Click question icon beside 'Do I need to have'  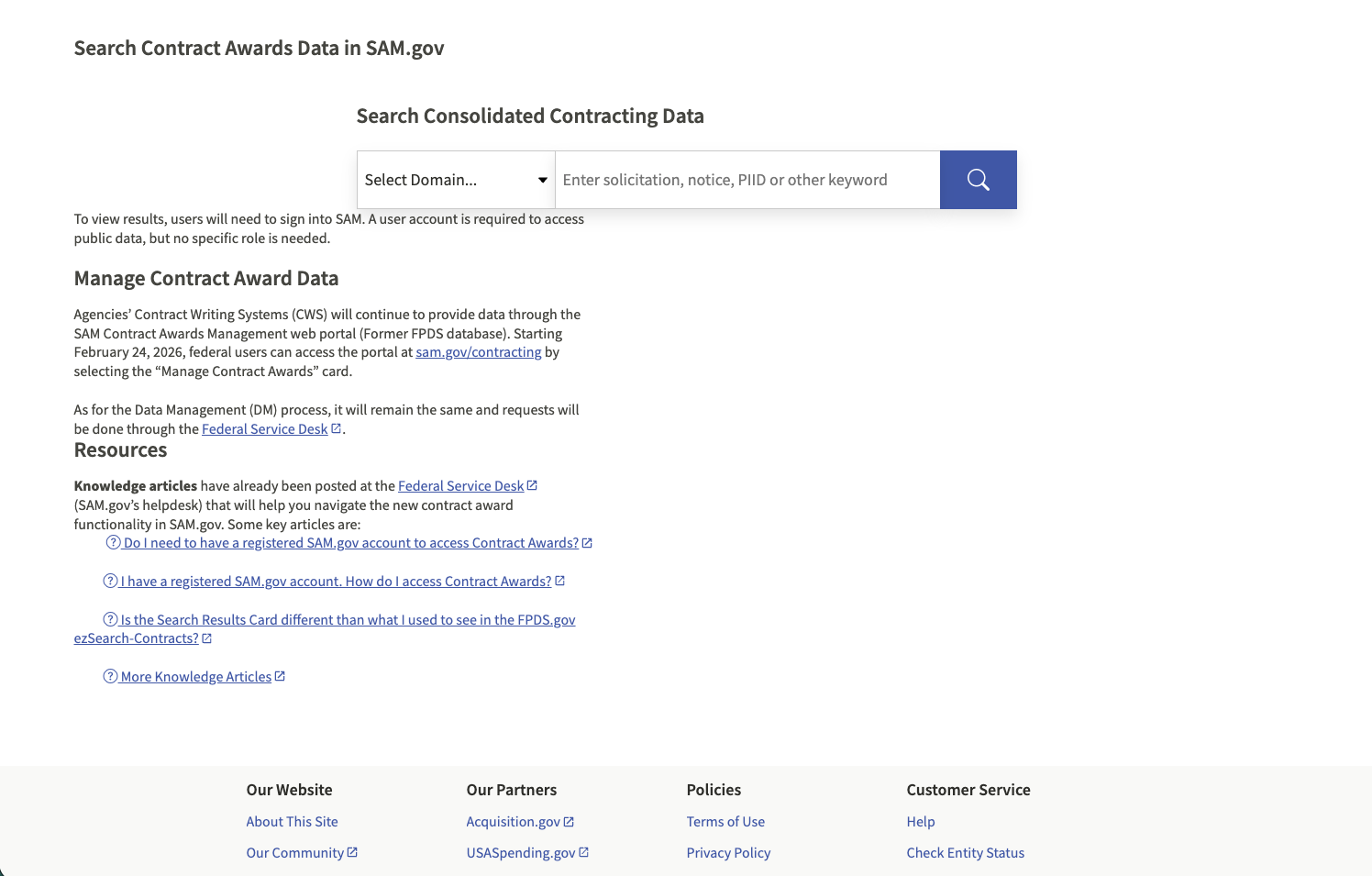click(114, 542)
